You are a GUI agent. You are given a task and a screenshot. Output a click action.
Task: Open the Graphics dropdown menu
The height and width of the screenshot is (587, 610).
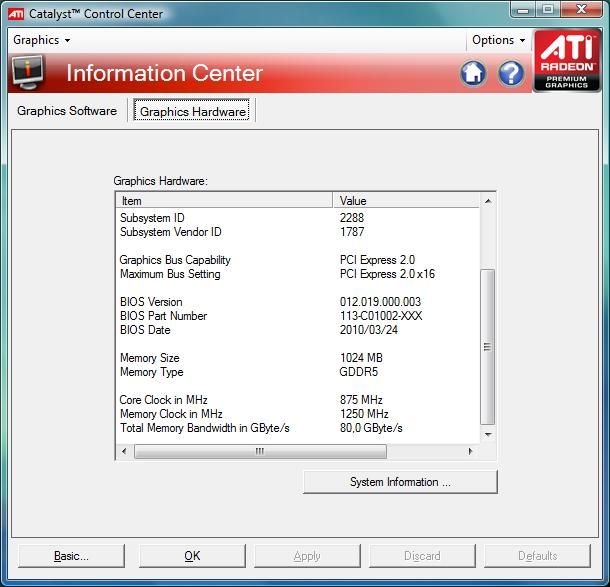click(x=42, y=40)
